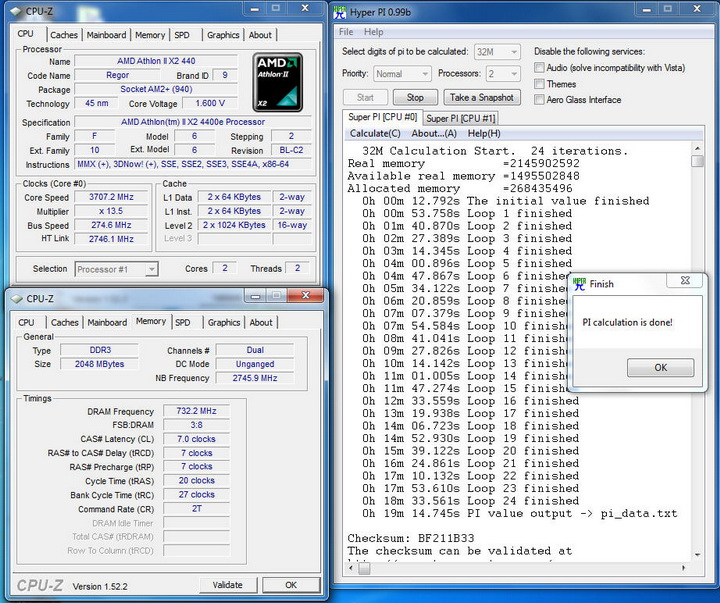Click the PI value output pi_data.txt line
Viewport: 720px width, 603px height.
[x=520, y=513]
